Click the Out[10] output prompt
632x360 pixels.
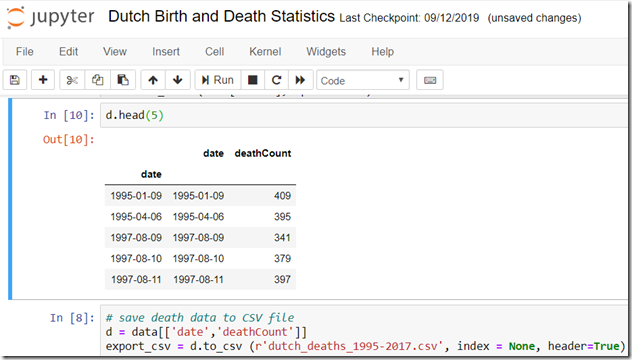coord(69,139)
